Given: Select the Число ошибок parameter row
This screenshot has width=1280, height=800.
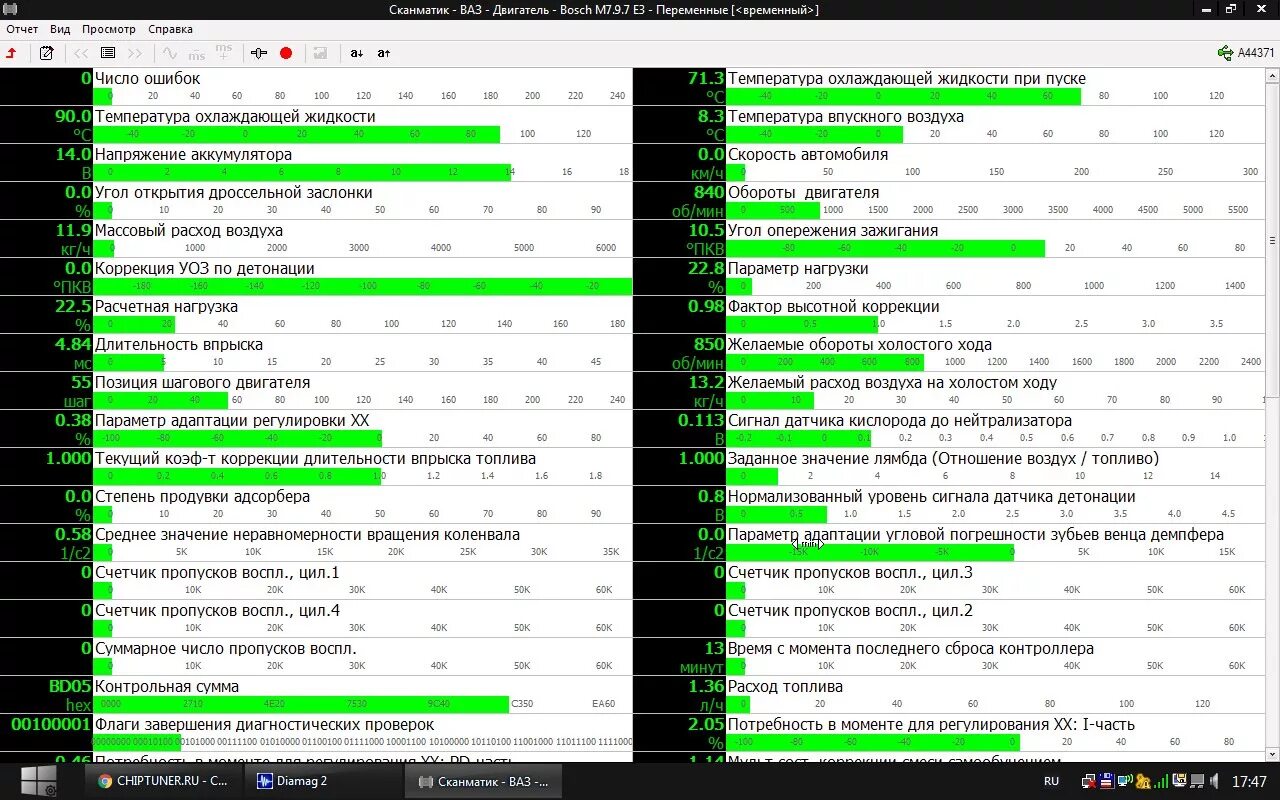Looking at the screenshot, I should [316, 87].
